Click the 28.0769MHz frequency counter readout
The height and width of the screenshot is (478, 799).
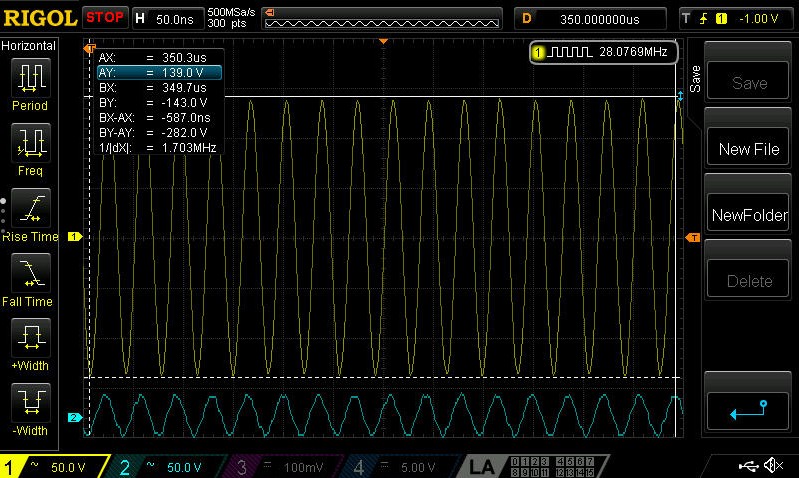click(604, 52)
